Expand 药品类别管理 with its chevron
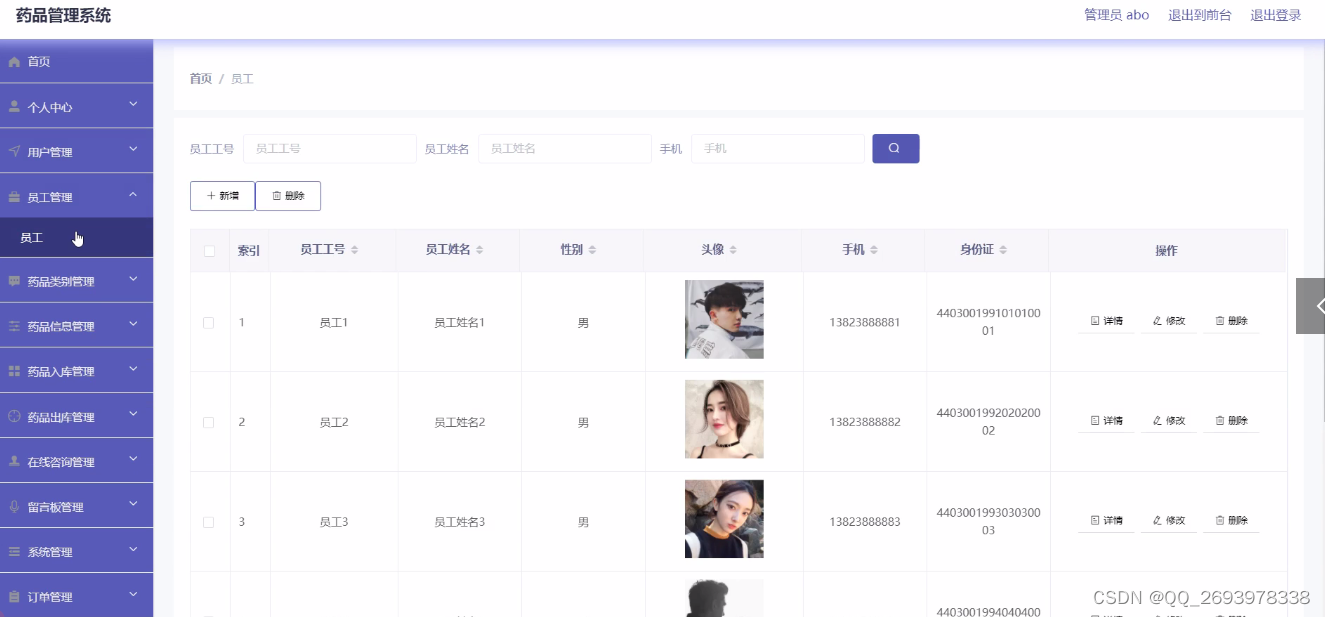The width and height of the screenshot is (1325, 617). (x=133, y=279)
